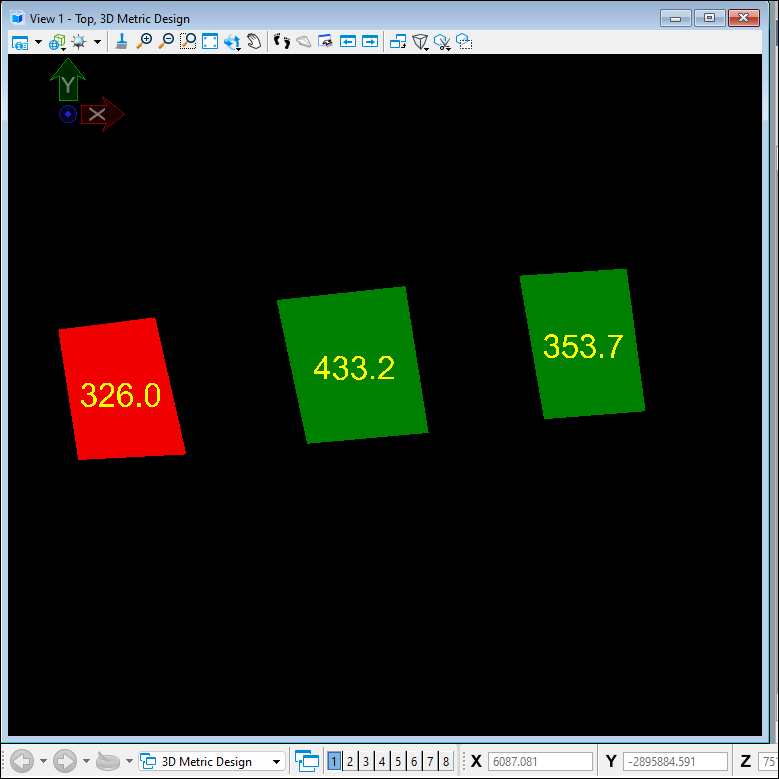Click the green Y axis arrow of the triad
The width and height of the screenshot is (779, 779).
pyautogui.click(x=68, y=79)
